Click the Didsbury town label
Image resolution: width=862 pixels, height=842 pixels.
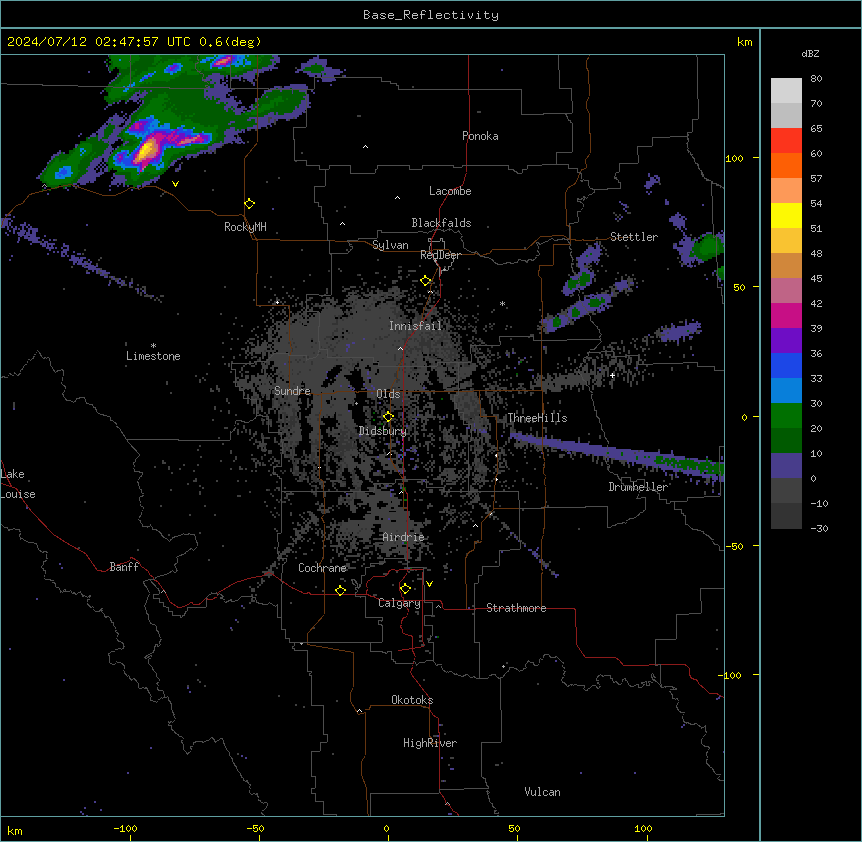tap(383, 431)
